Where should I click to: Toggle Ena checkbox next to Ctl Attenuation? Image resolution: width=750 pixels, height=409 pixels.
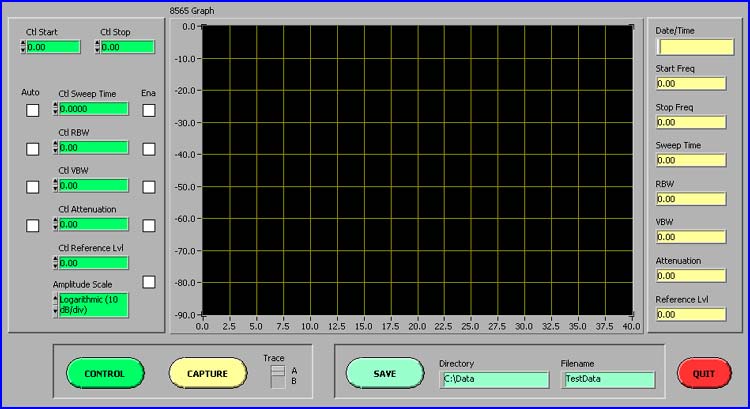[x=149, y=226]
